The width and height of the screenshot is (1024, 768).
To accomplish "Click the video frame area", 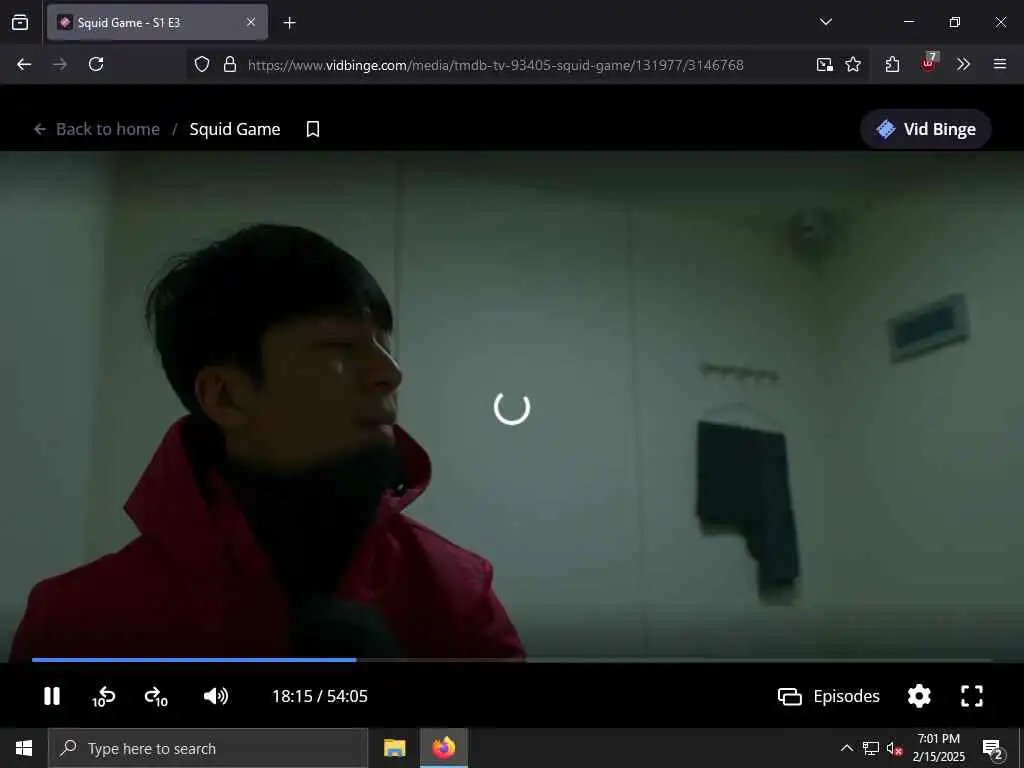I will click(x=512, y=405).
